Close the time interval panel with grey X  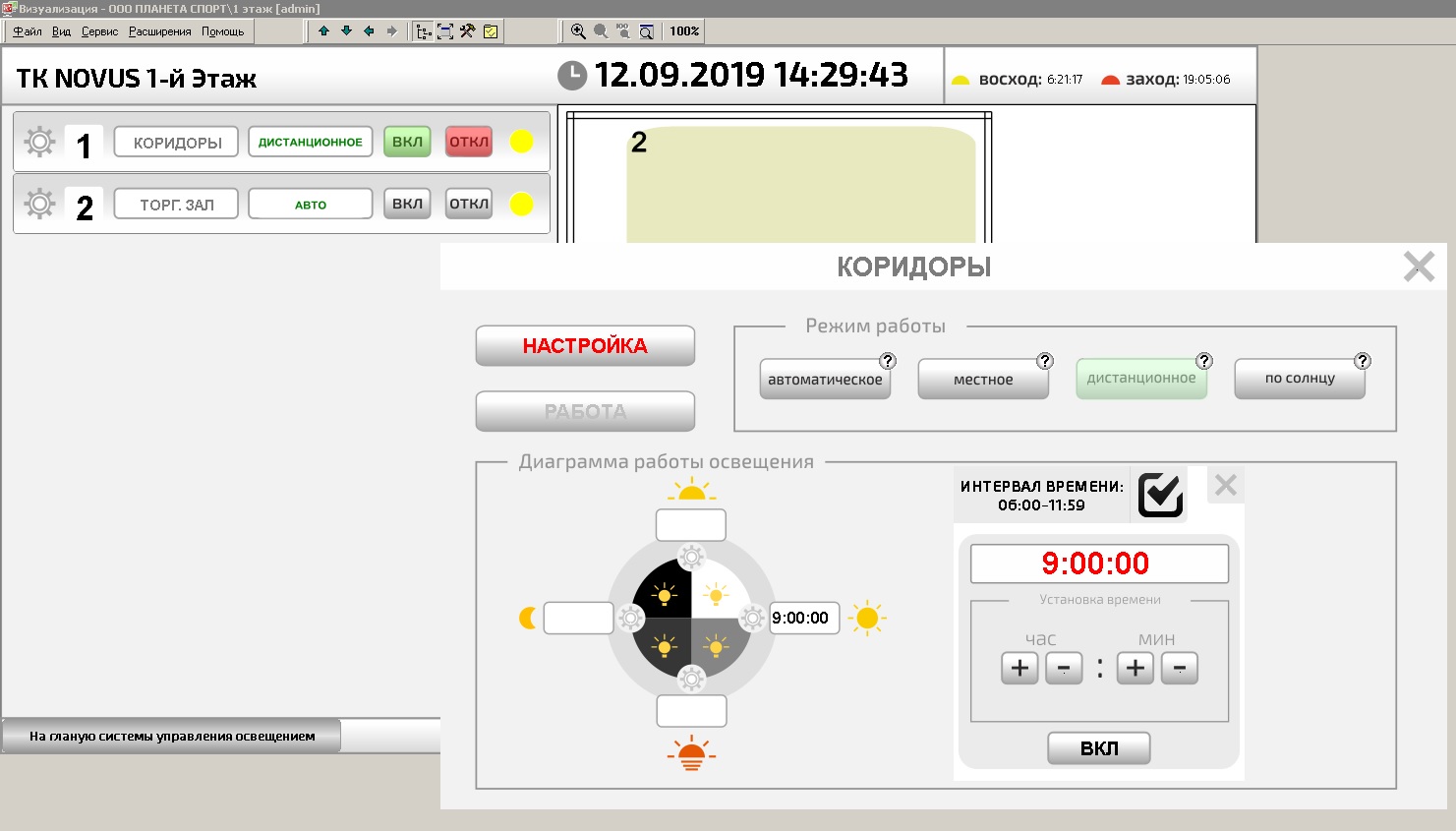(x=1225, y=485)
